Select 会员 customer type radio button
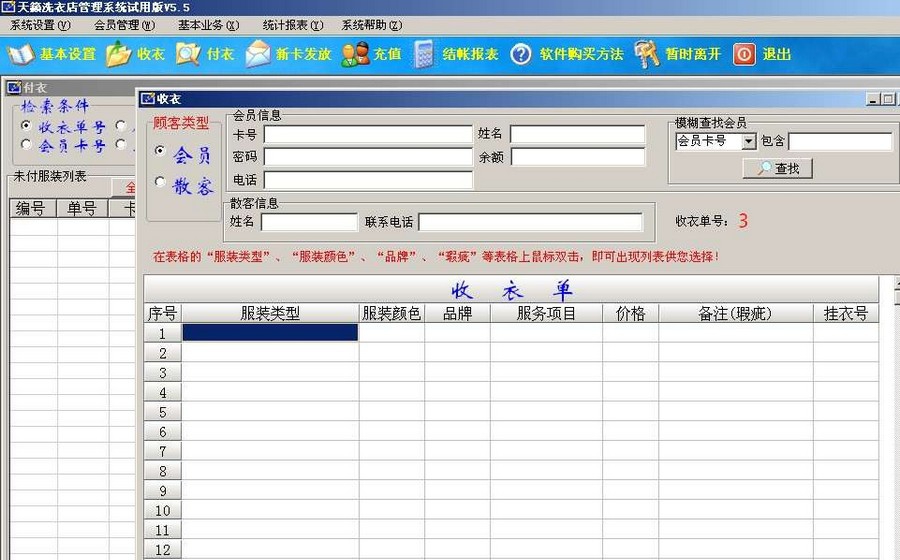 click(160, 150)
